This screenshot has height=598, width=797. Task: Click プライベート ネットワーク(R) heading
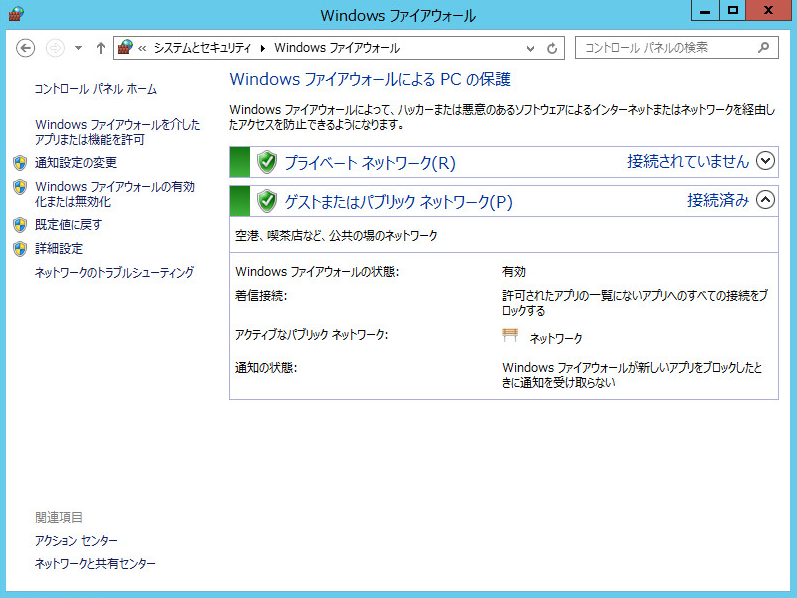(x=370, y=163)
